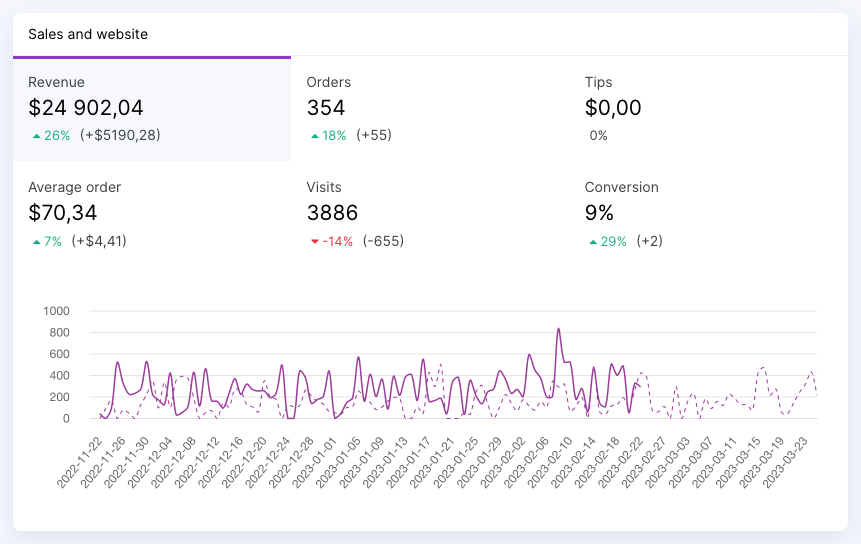Select the Revenue metric tab
Viewport: 861px width, 544px height.
[151, 108]
